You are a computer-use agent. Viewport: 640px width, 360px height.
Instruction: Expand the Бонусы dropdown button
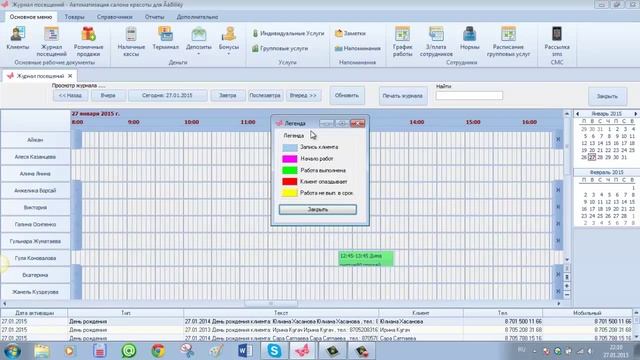[229, 53]
